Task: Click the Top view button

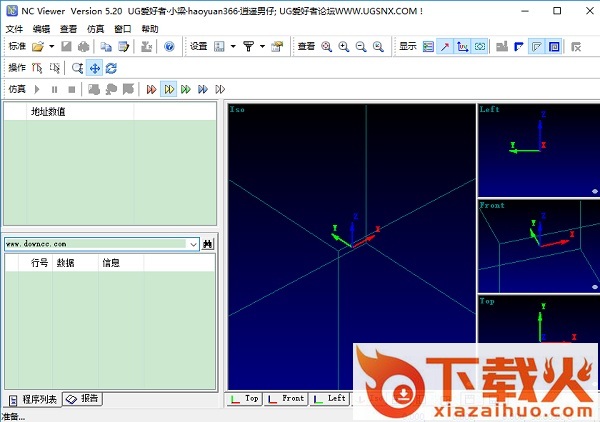Action: pos(246,398)
